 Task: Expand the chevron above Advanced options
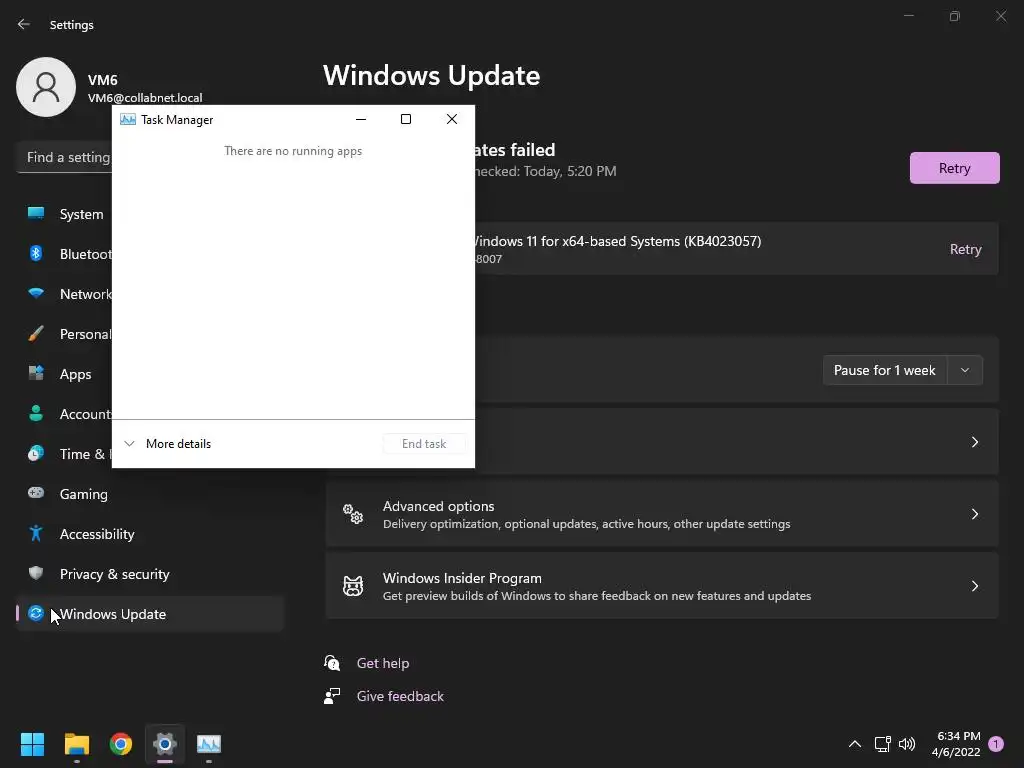pos(974,442)
